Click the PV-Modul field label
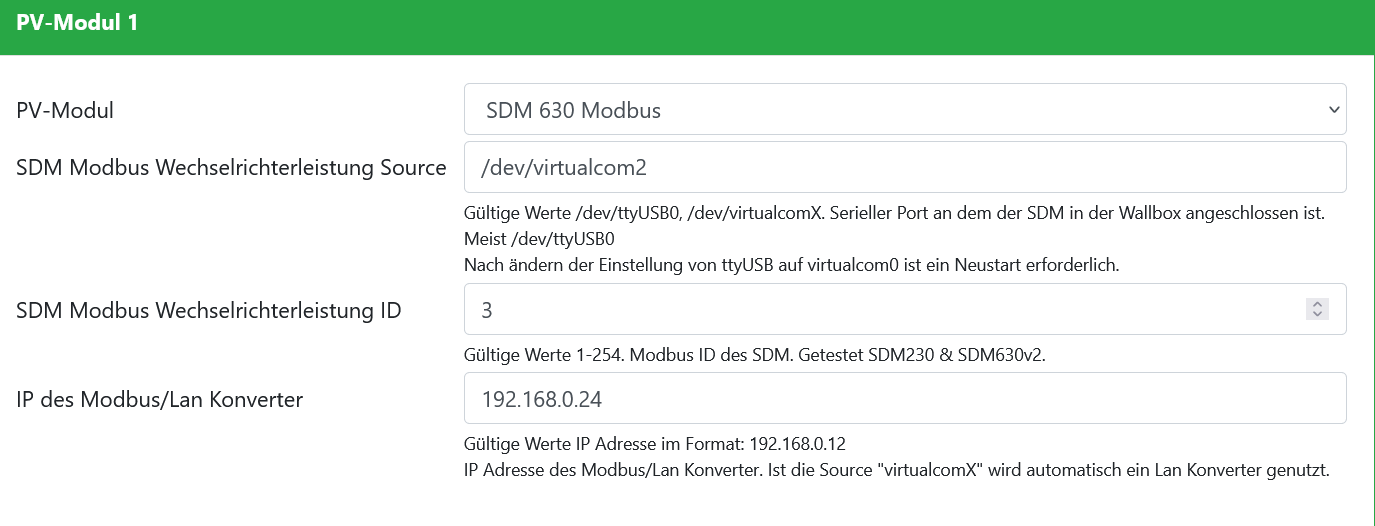Viewport: 1375px width, 526px height. (65, 110)
